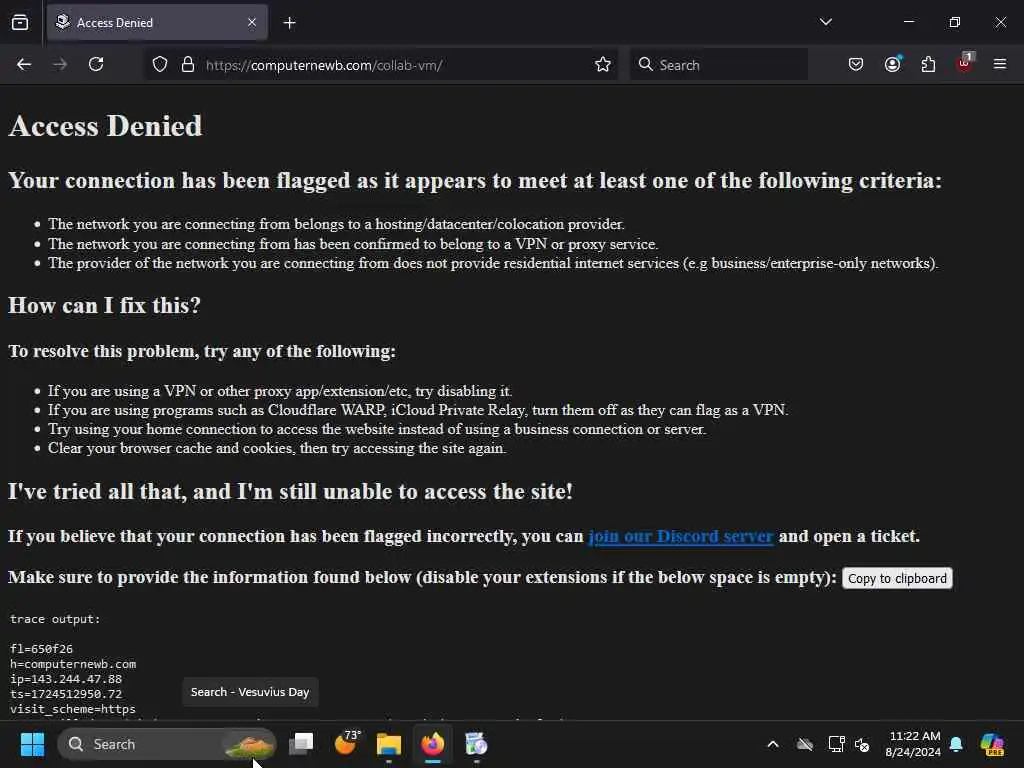This screenshot has height=768, width=1024.
Task: Click the Firefox Search box
Action: pyautogui.click(x=718, y=65)
